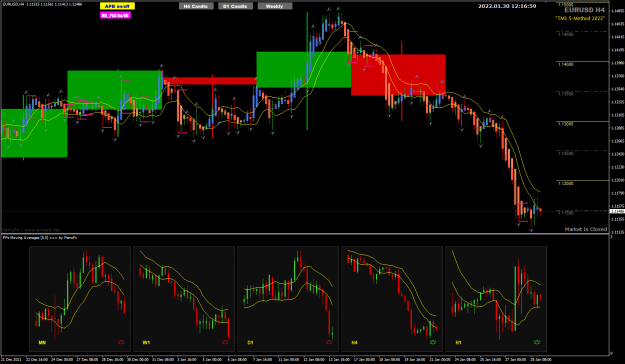
Task: Click the "TMS S-Method 2022" label
Action: (x=580, y=18)
